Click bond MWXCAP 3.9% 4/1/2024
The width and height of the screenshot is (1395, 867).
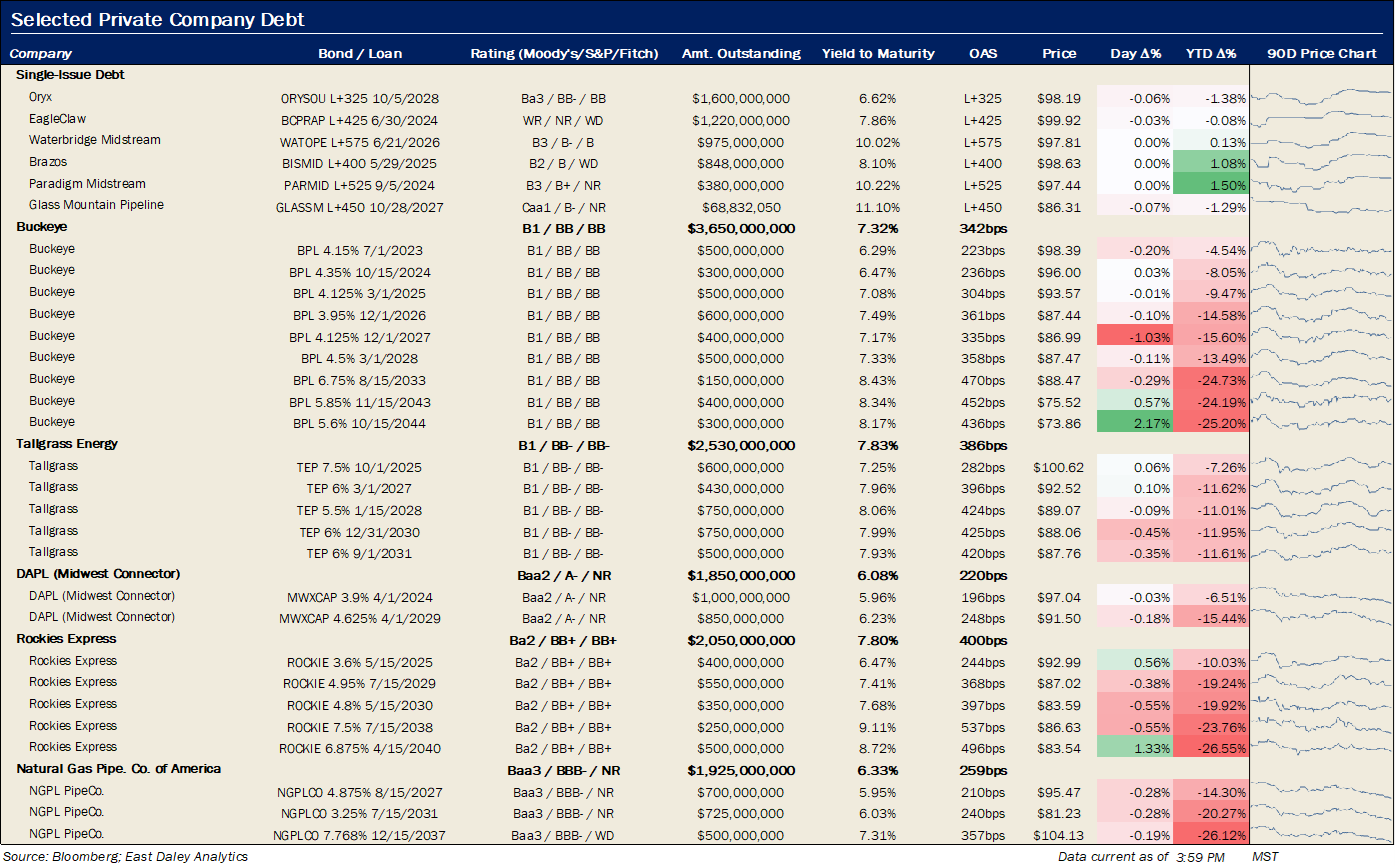tap(360, 597)
